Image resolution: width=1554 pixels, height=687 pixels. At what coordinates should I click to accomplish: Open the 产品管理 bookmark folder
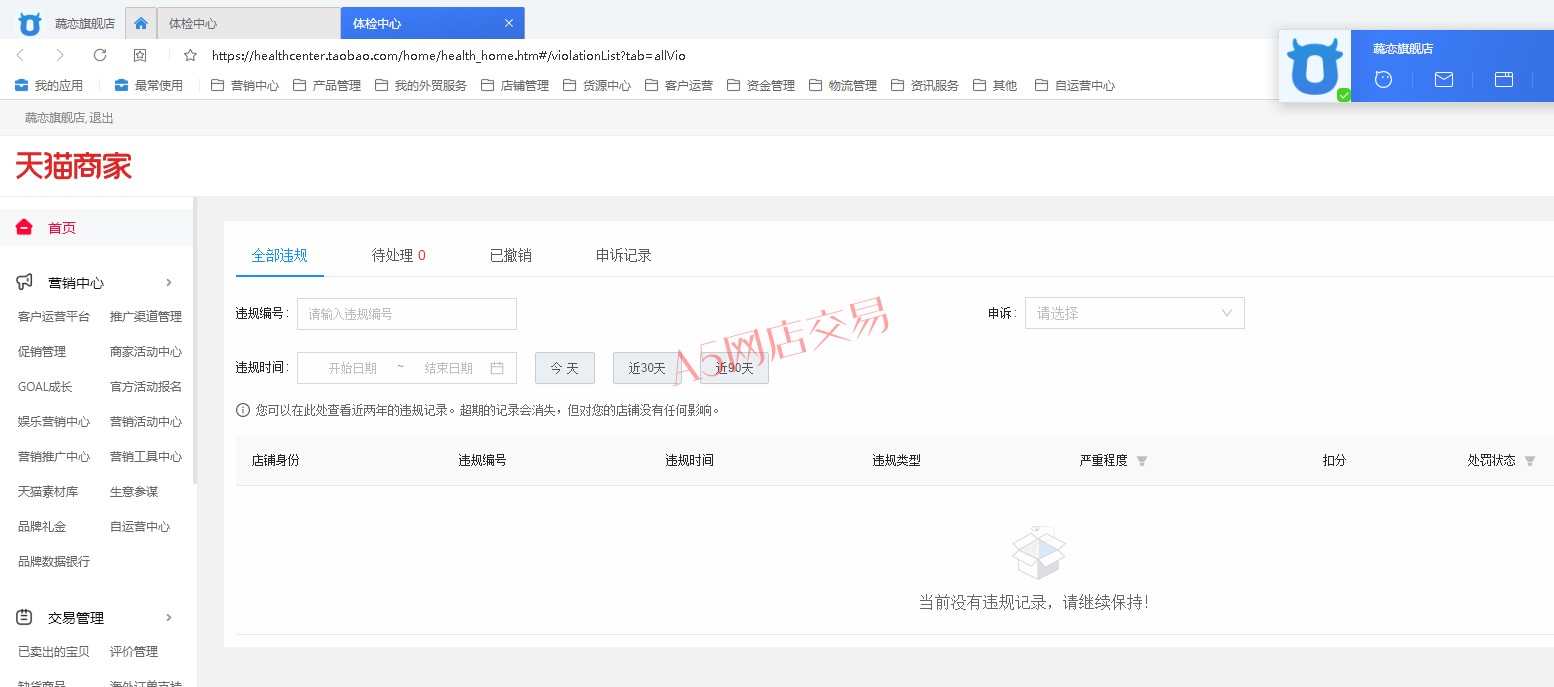[x=327, y=86]
